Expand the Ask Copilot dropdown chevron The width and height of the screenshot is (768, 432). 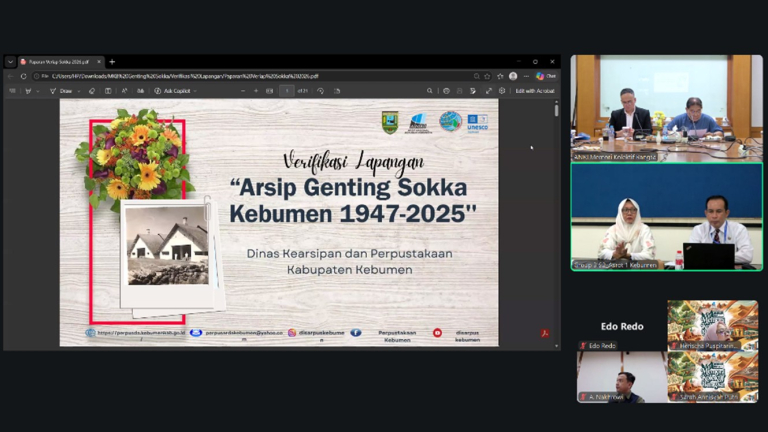point(195,91)
